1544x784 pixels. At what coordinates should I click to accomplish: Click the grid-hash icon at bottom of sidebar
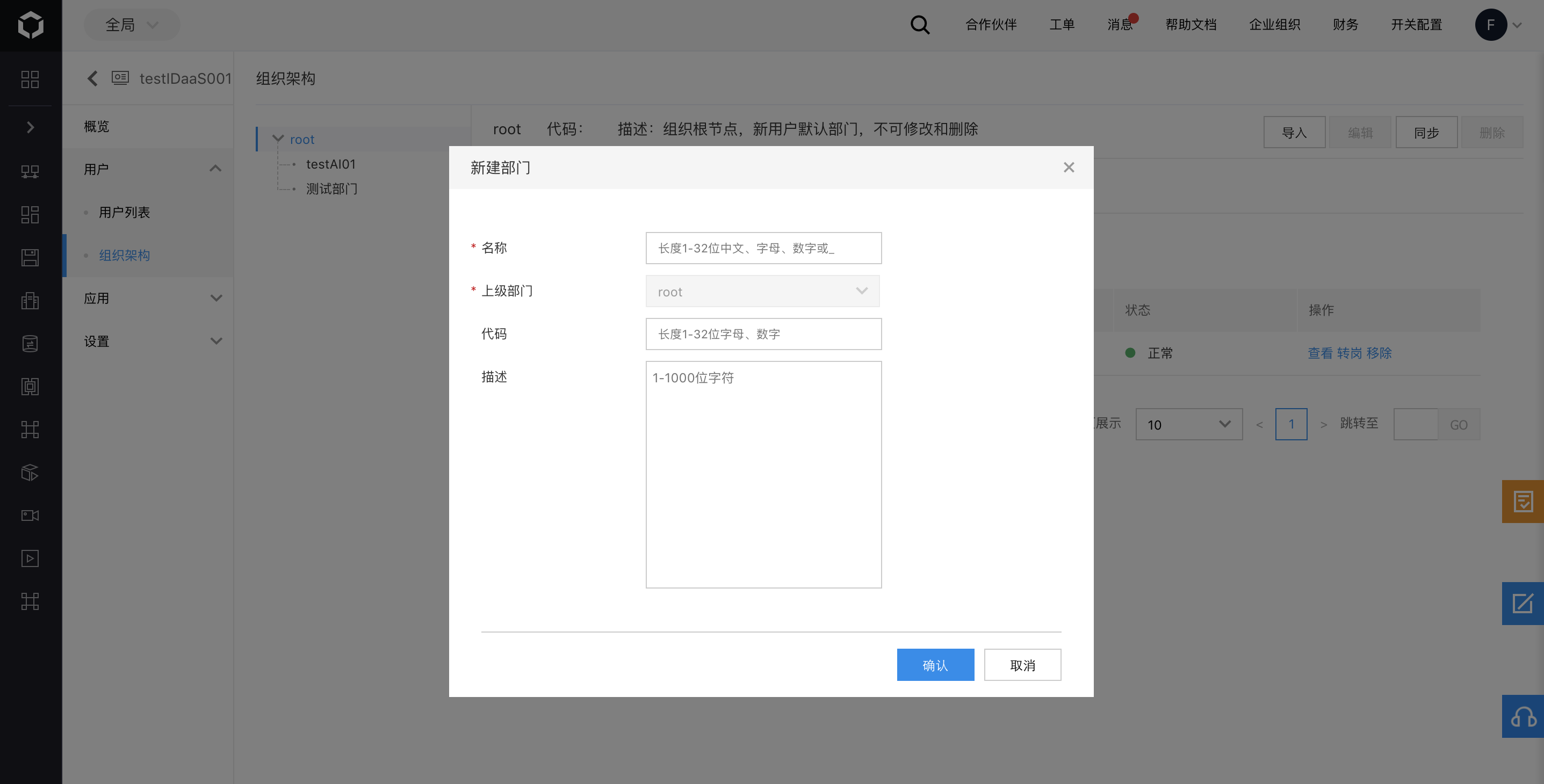point(30,601)
